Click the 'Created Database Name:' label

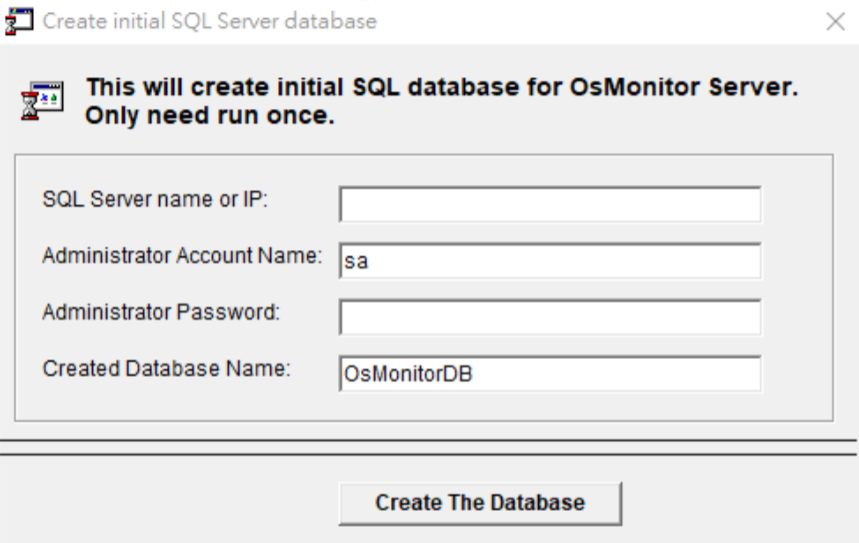(x=167, y=369)
